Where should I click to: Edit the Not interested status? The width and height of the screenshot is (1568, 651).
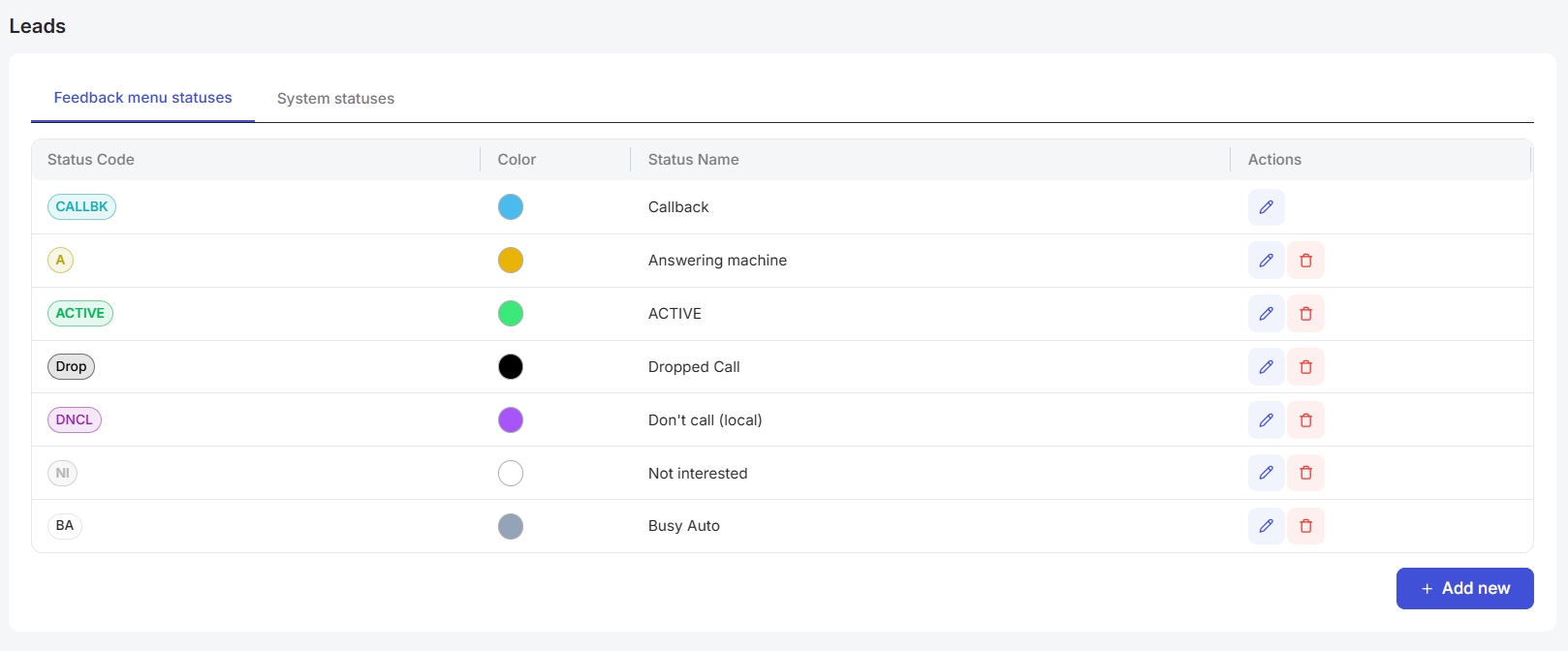(1266, 473)
